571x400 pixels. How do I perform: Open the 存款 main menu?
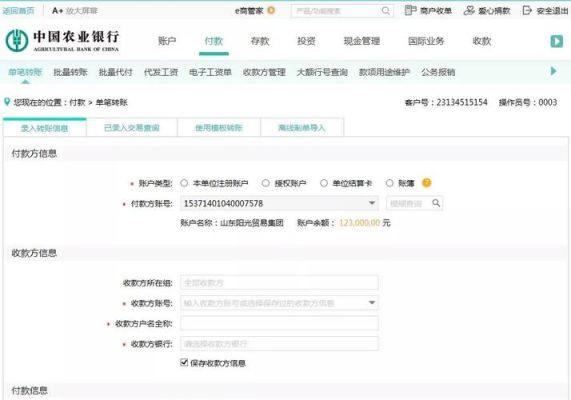tap(260, 41)
